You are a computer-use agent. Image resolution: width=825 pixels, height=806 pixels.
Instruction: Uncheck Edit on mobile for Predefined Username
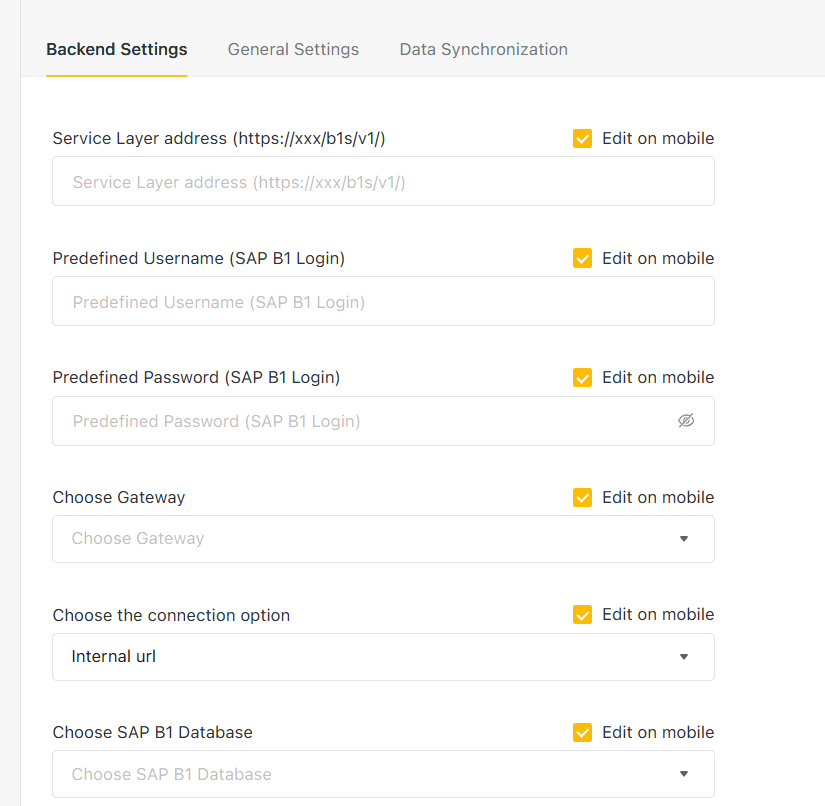(x=583, y=258)
